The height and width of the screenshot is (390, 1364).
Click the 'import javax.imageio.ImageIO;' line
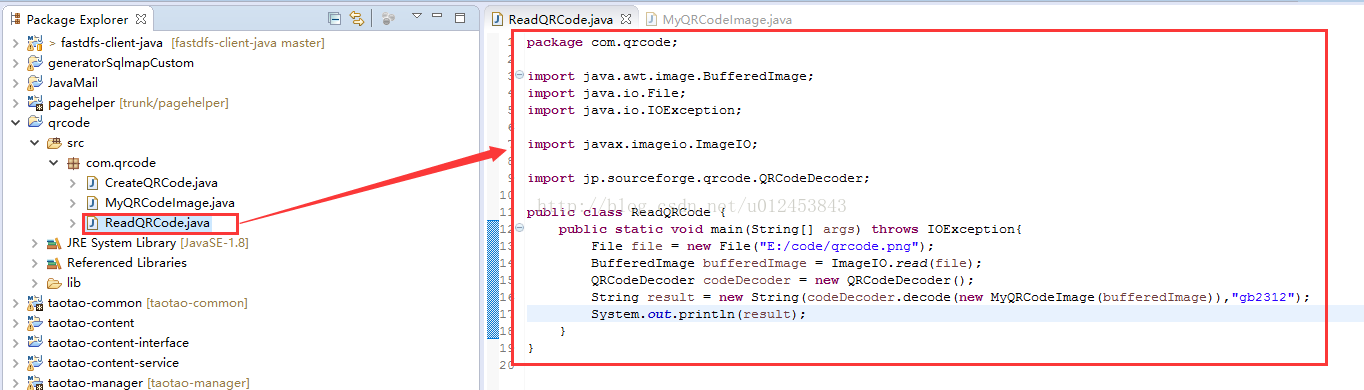coord(642,144)
